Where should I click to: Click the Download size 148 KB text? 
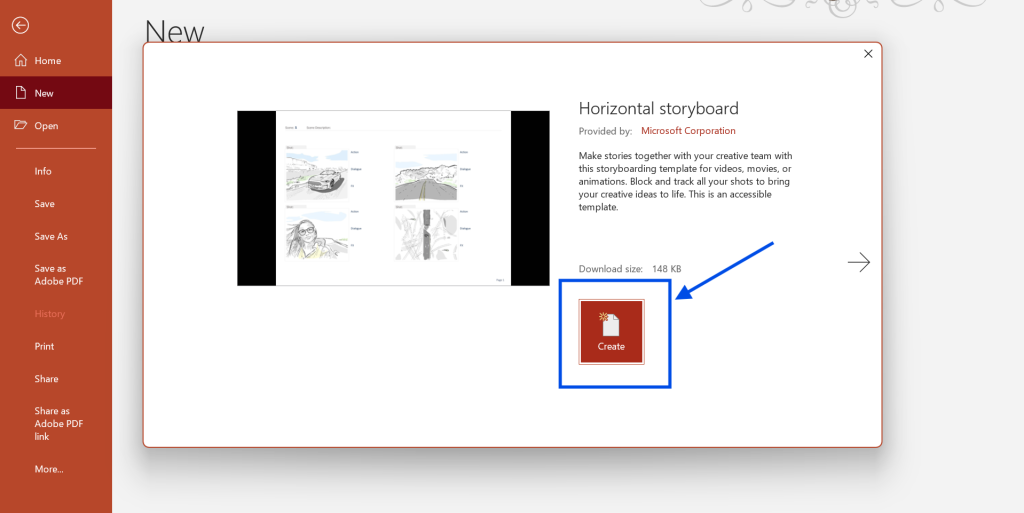pos(630,269)
